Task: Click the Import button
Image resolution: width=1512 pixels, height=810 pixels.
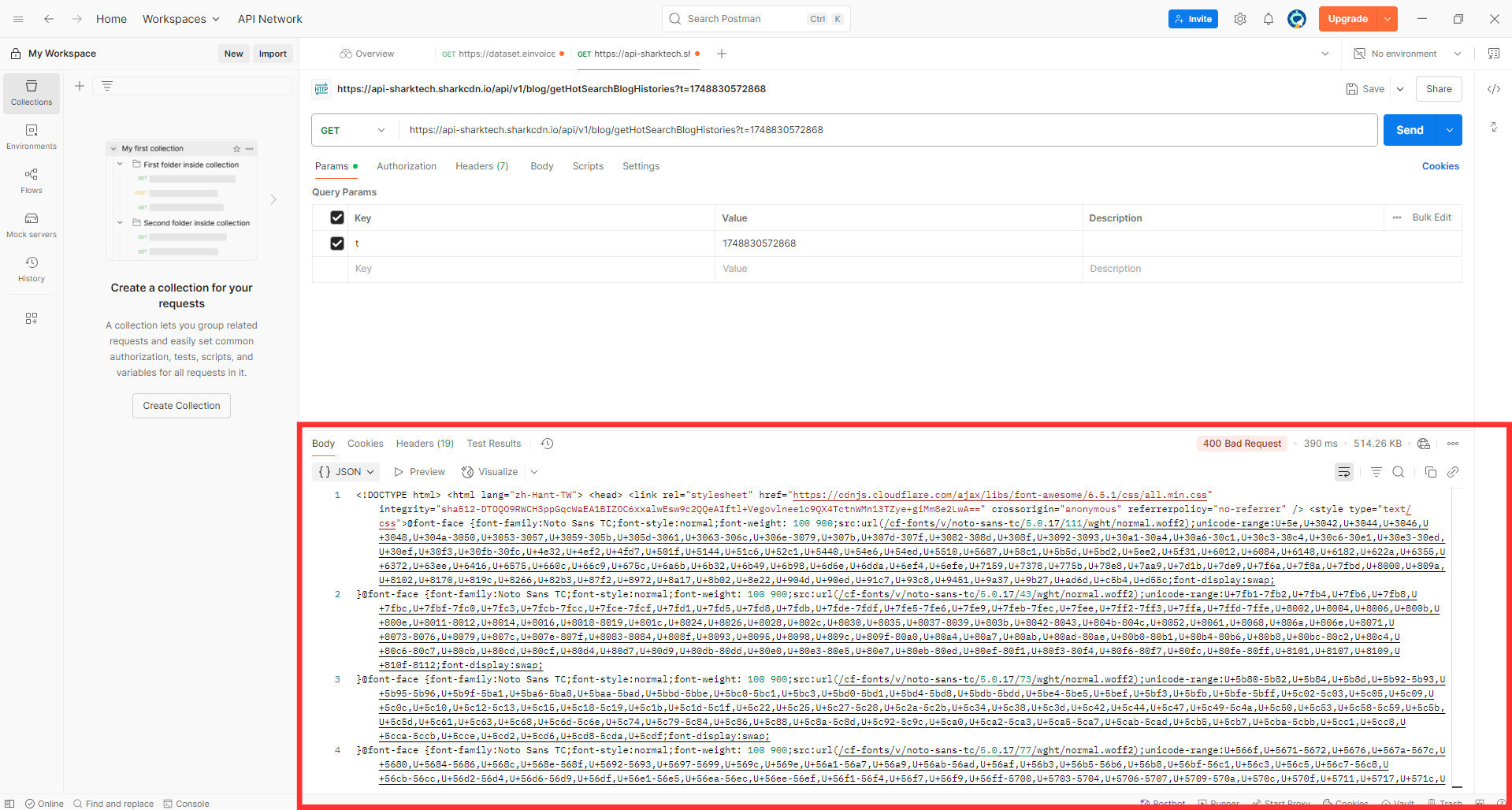Action: (x=273, y=54)
